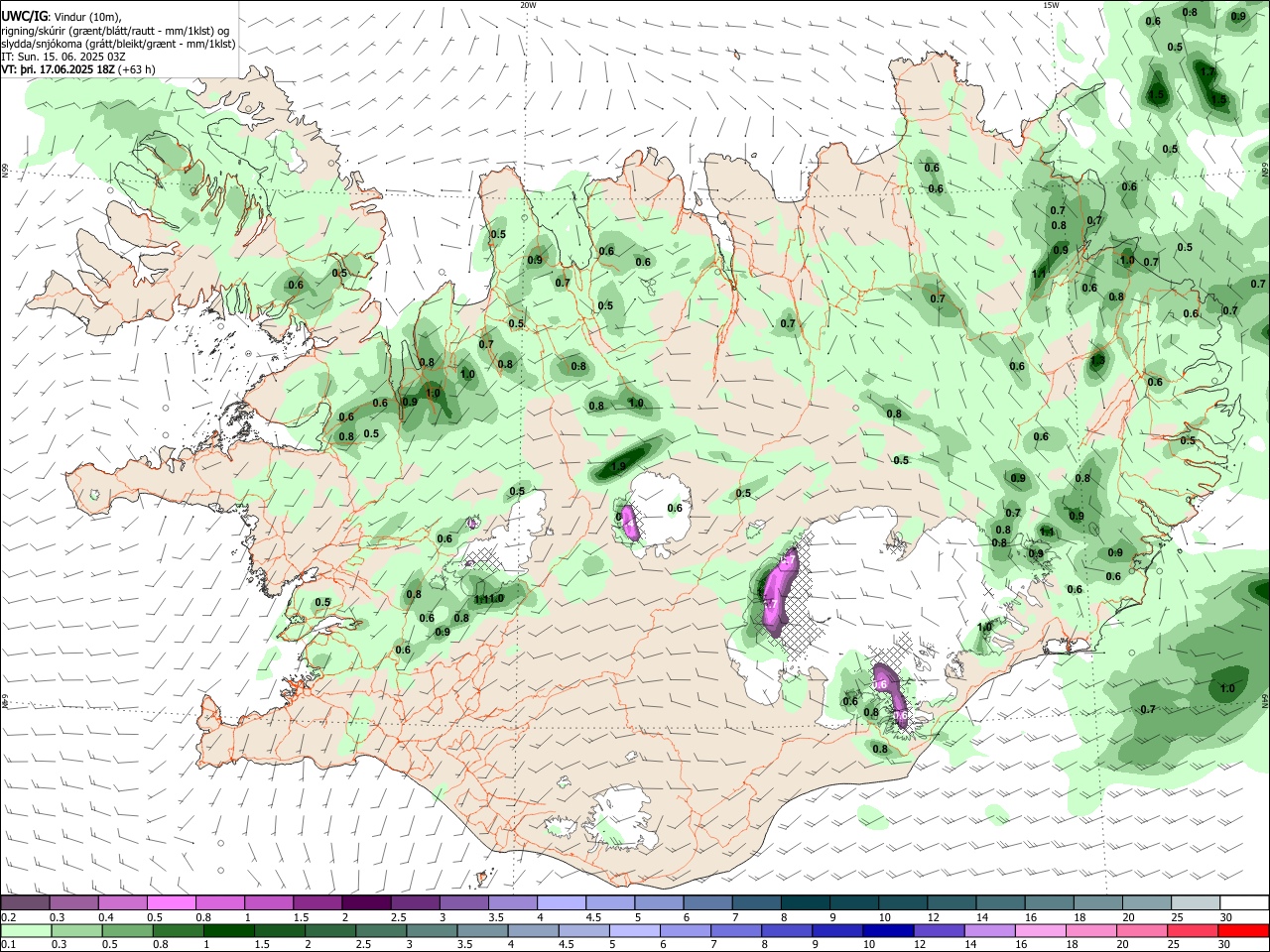This screenshot has height=952, width=1270.
Task: Click the lavender 4 swatch in the upper scale
Action: pos(561,903)
